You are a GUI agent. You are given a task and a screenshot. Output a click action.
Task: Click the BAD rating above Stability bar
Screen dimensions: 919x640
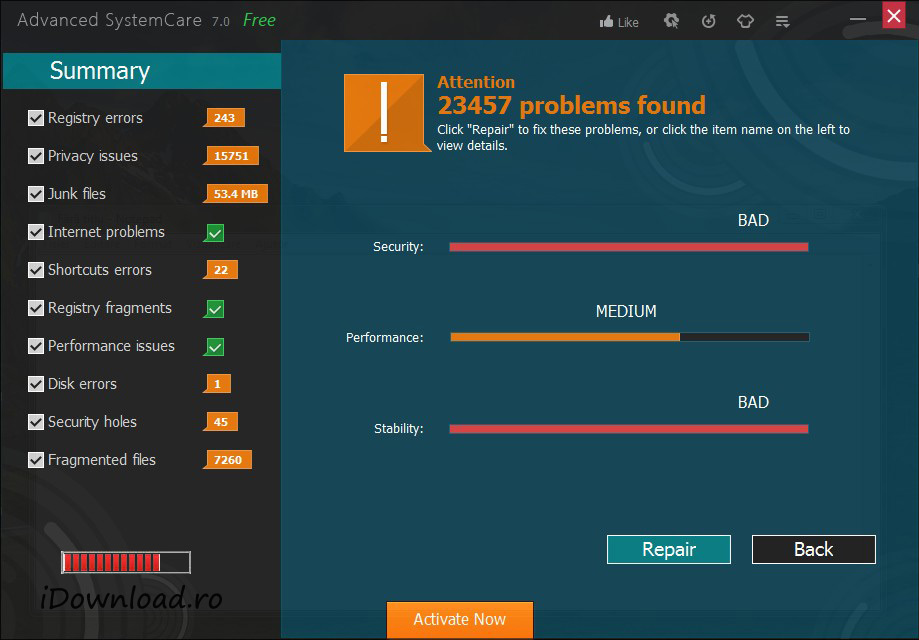tap(753, 403)
